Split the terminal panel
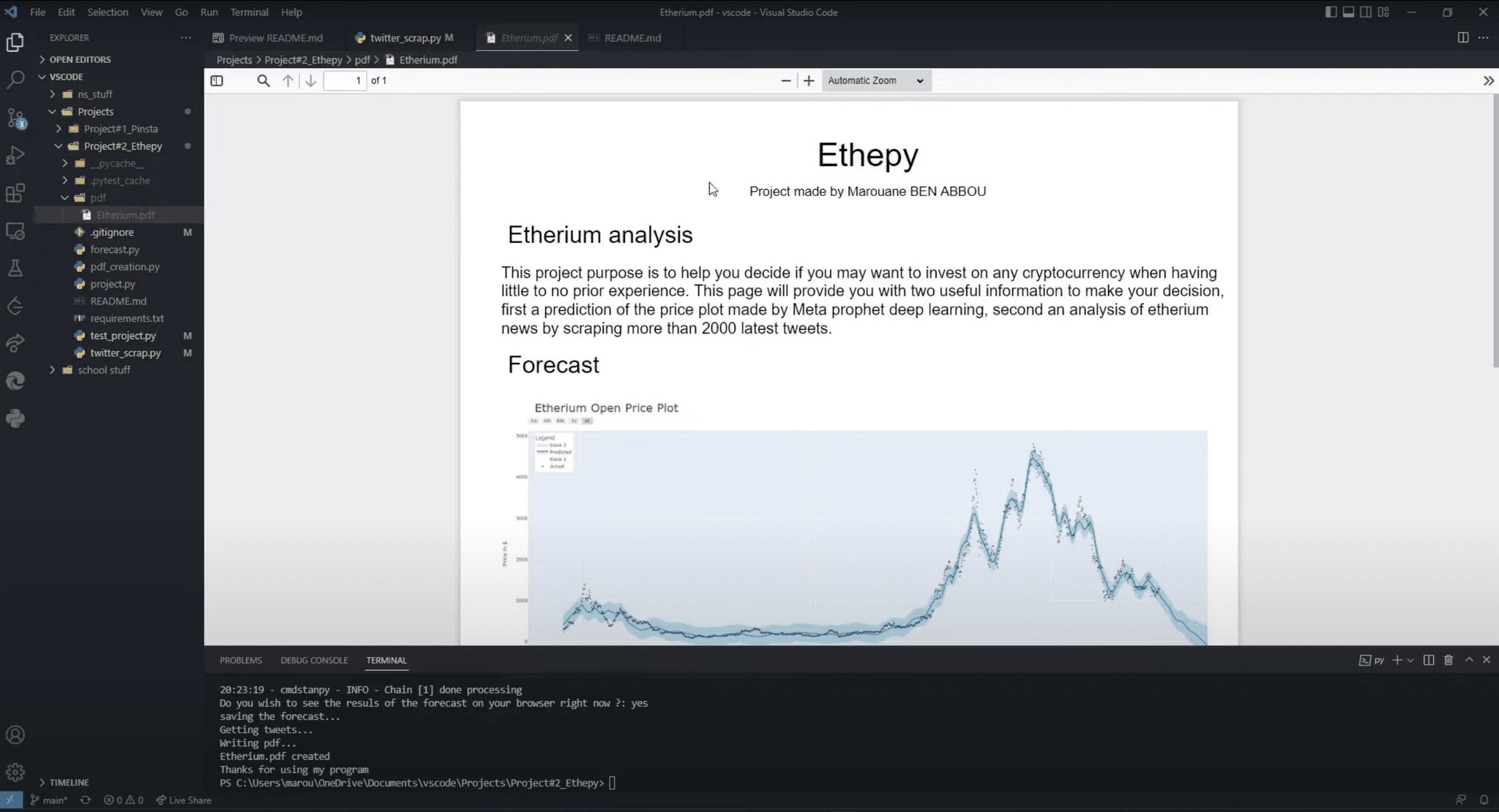The width and height of the screenshot is (1499, 812). pyautogui.click(x=1428, y=660)
